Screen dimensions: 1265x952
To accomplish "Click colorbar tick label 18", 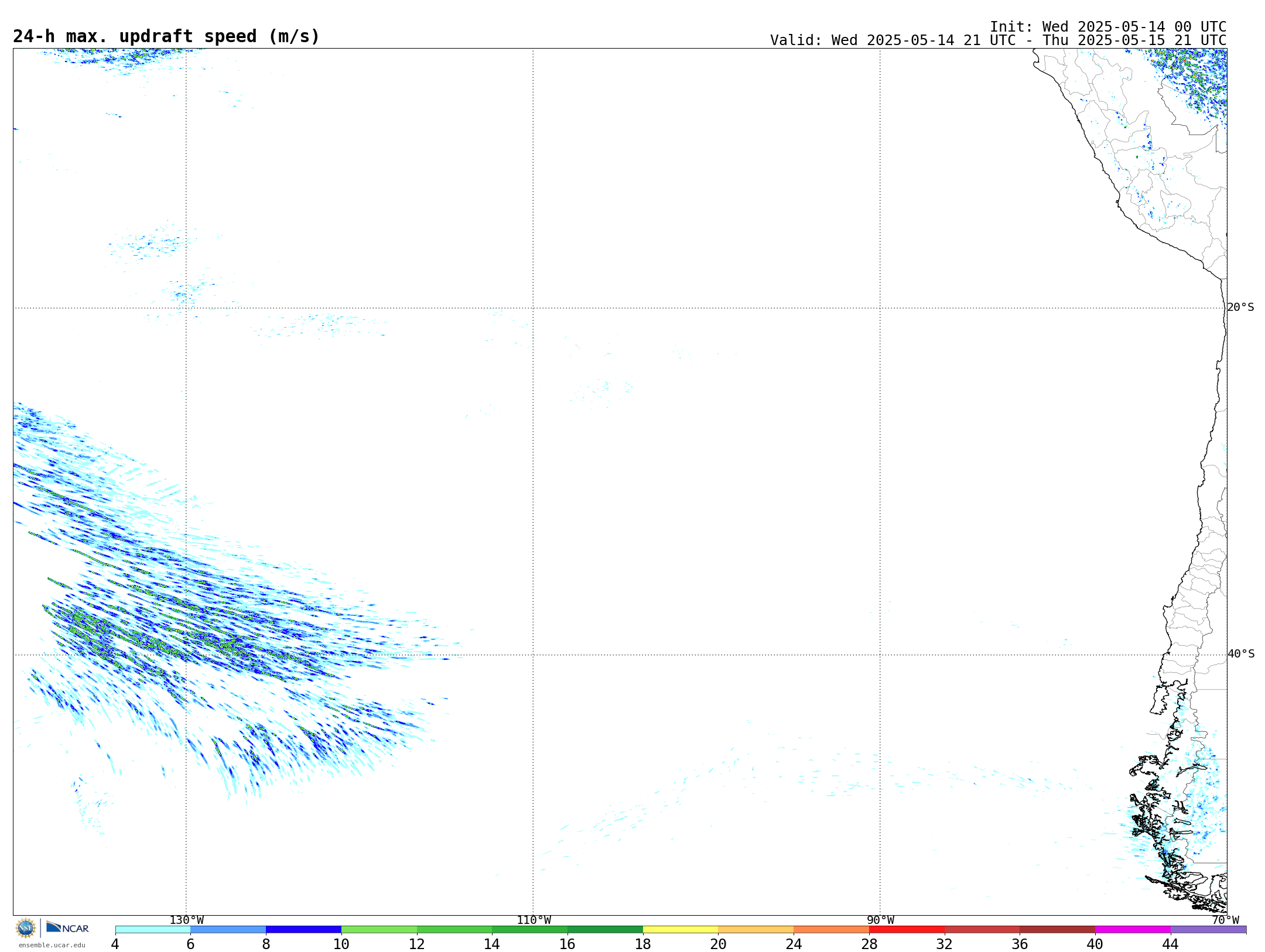I will click(643, 944).
